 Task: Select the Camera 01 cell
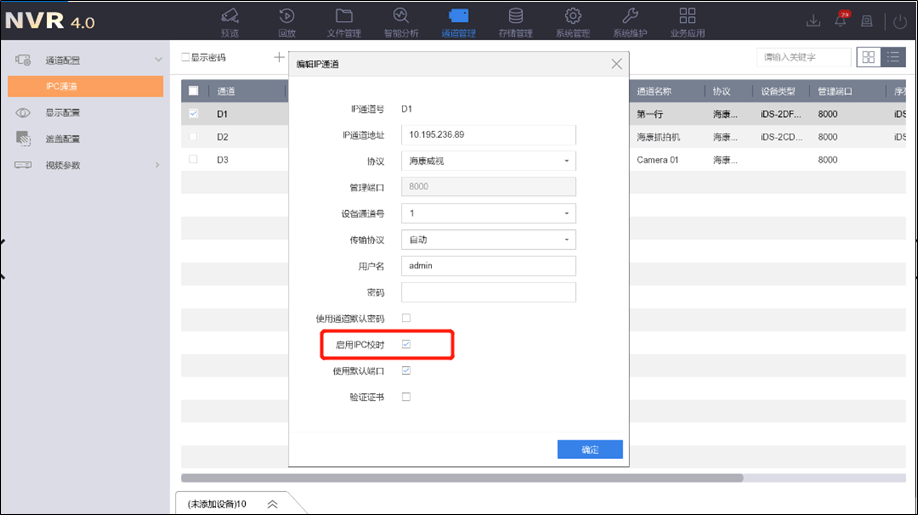click(657, 160)
